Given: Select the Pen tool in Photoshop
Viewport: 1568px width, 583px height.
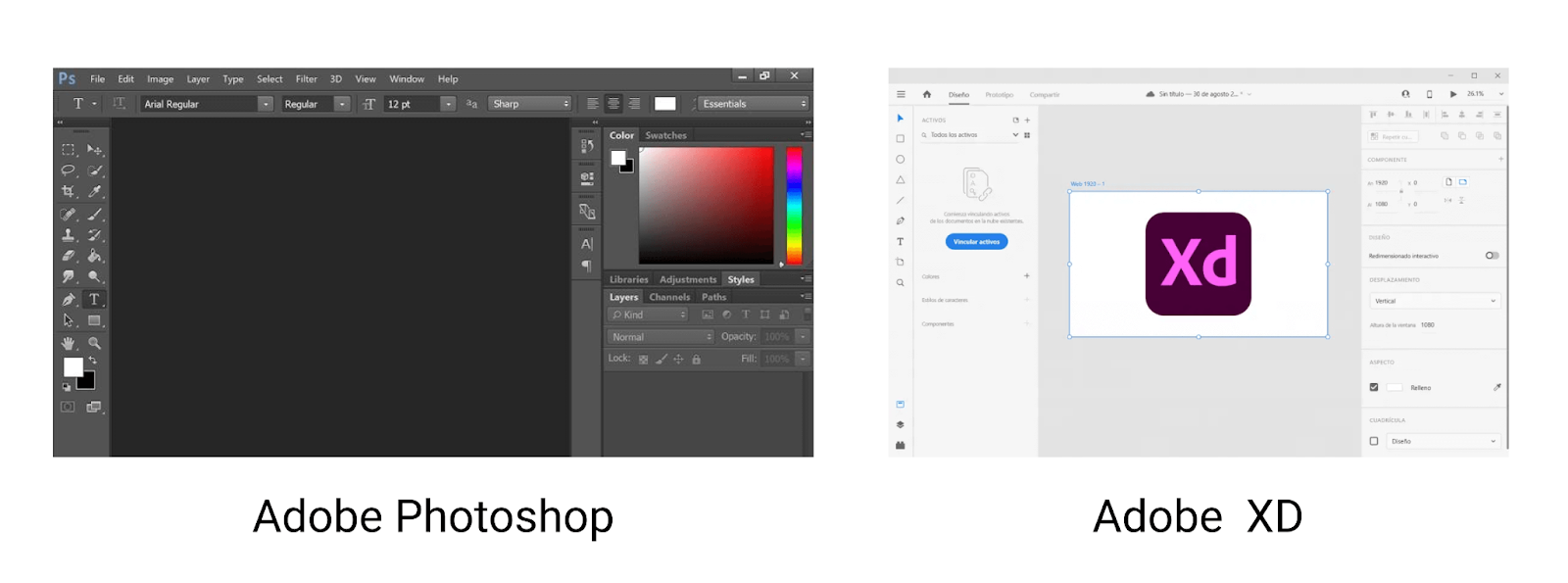Looking at the screenshot, I should coord(69,299).
